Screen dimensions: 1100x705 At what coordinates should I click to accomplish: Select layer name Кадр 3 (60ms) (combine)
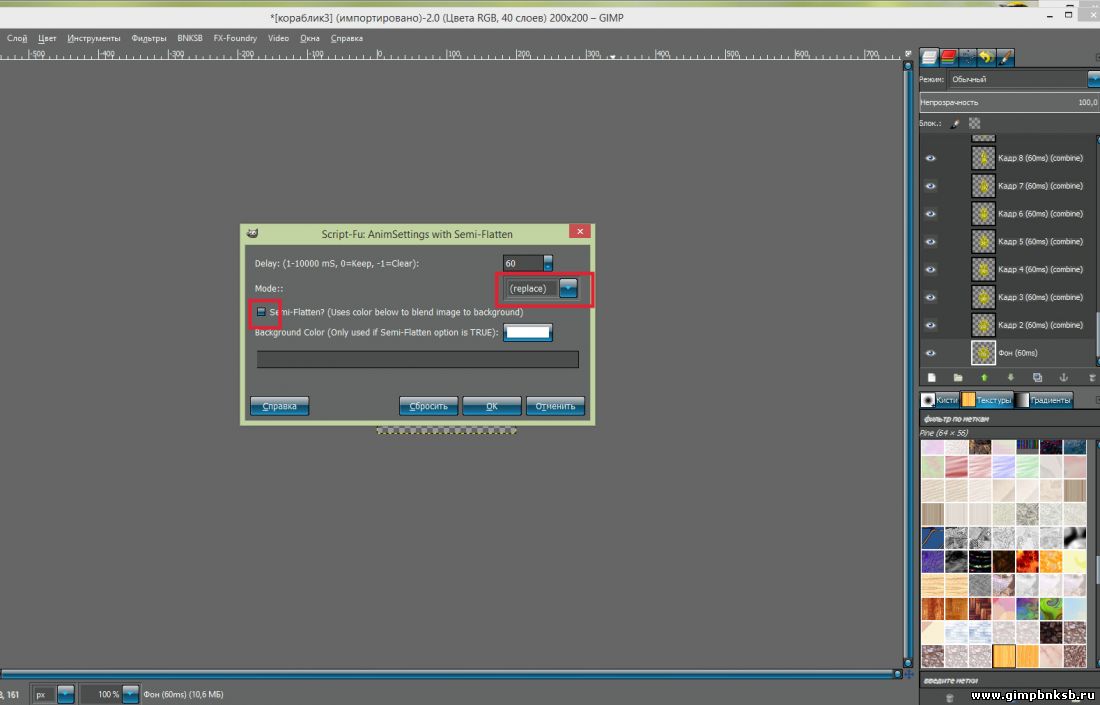click(1040, 297)
